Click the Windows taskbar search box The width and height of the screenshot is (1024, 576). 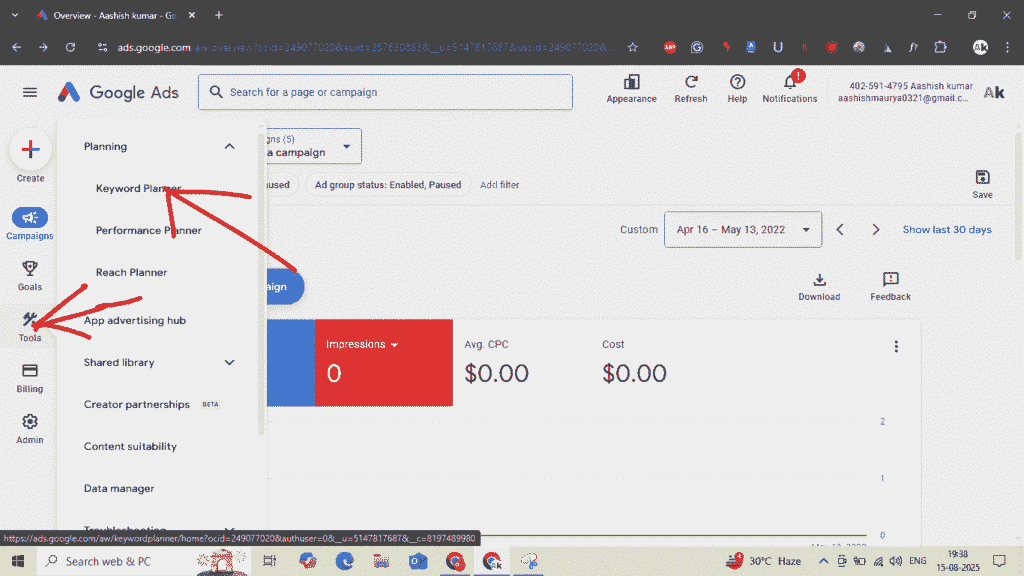coord(144,561)
